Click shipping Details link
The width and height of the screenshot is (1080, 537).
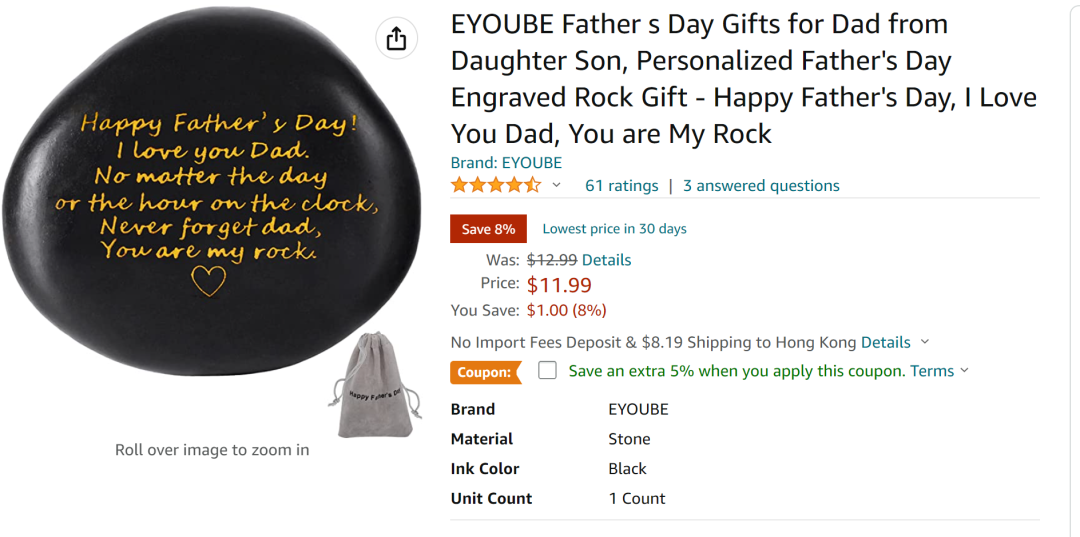[885, 342]
